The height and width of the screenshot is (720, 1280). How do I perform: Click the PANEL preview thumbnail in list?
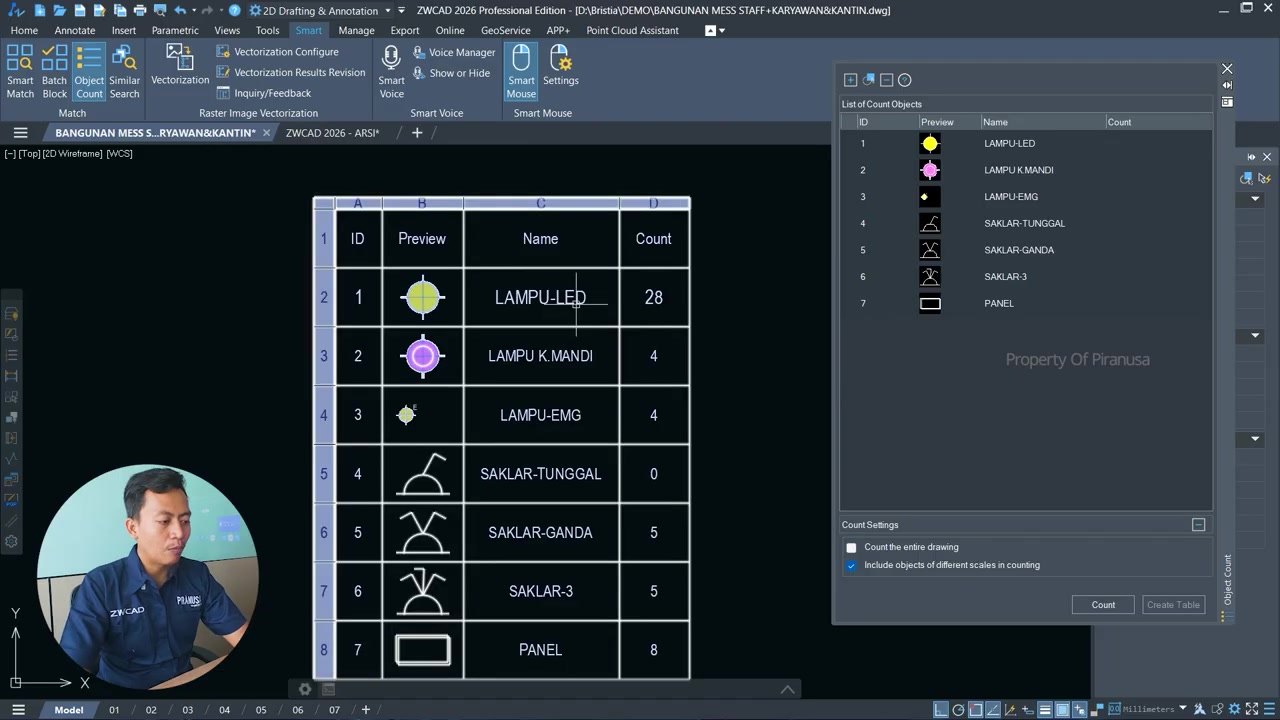(x=930, y=304)
